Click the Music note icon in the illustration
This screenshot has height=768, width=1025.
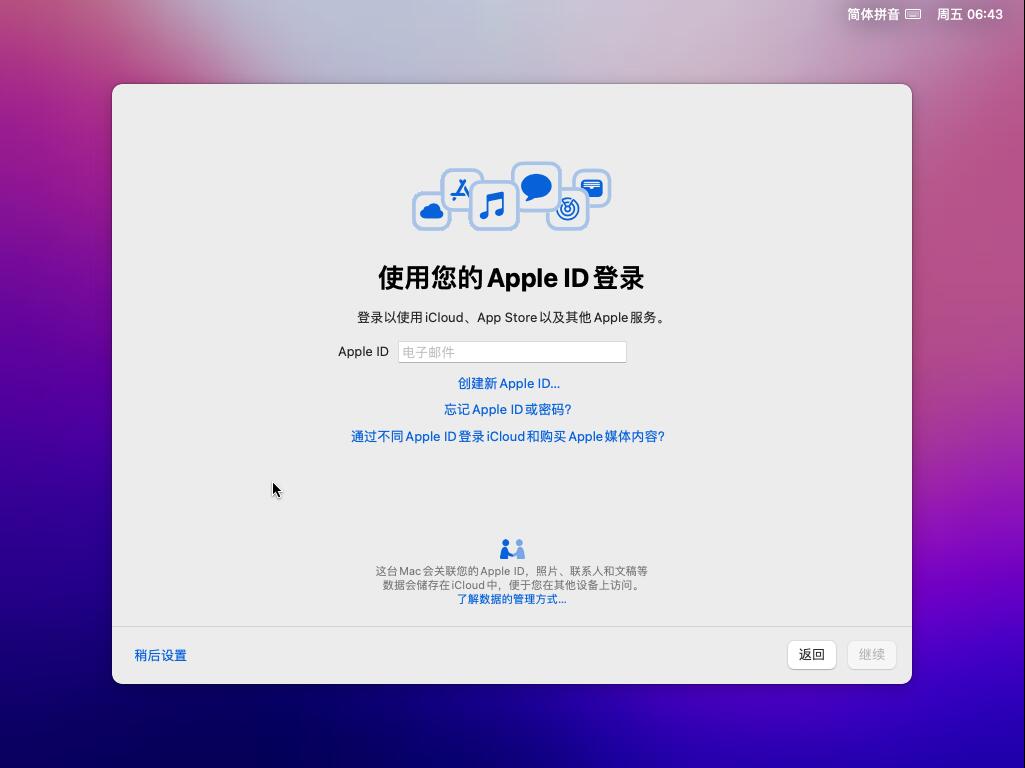point(493,204)
